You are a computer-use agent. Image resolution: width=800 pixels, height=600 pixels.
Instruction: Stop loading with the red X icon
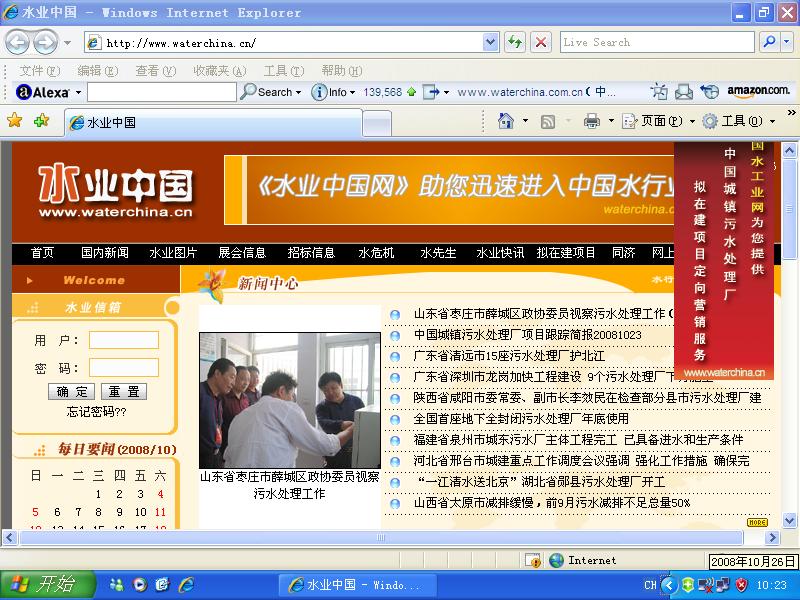[x=541, y=43]
